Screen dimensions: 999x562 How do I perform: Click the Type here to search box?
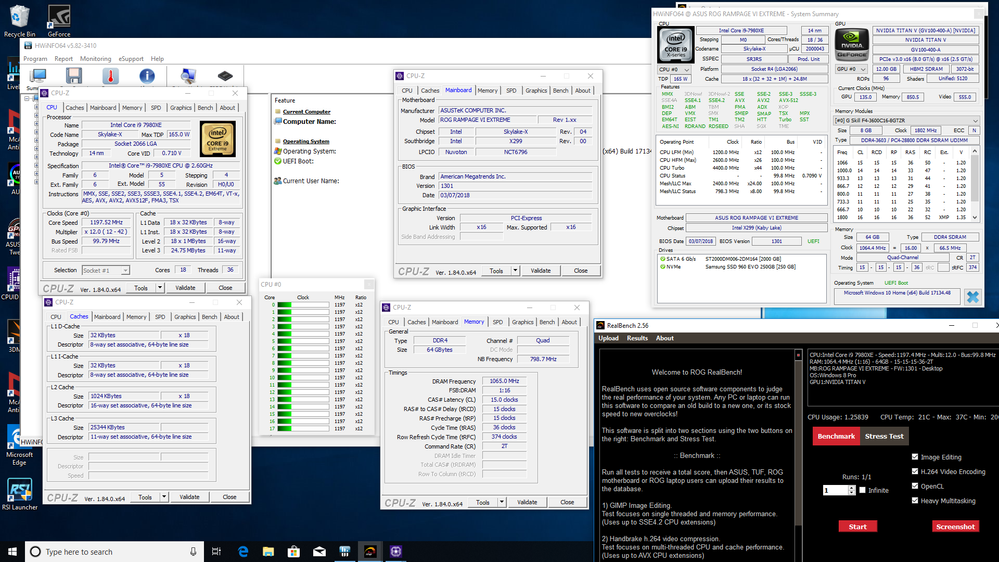click(x=115, y=552)
